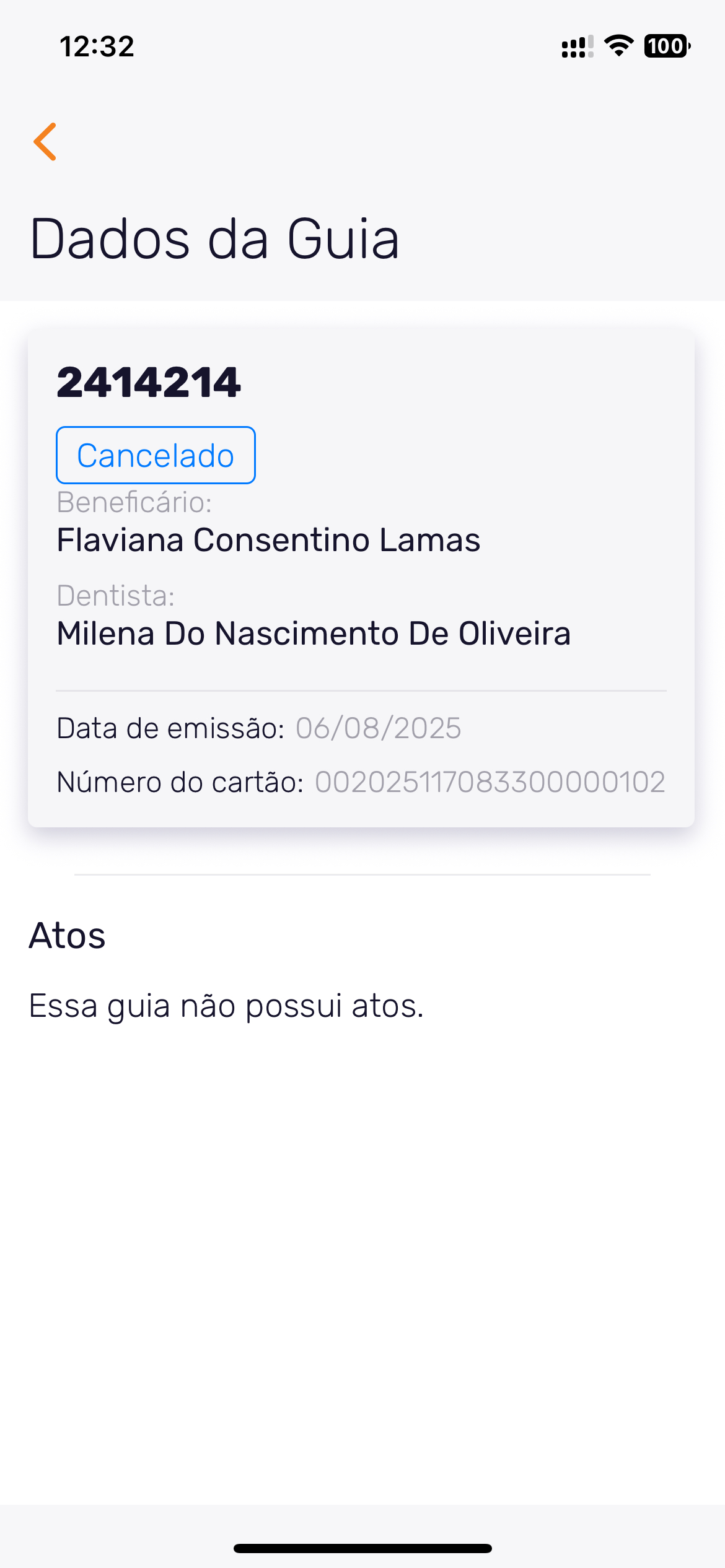This screenshot has width=725, height=1568.
Task: Tap the Número do cartão label
Action: coord(180,782)
